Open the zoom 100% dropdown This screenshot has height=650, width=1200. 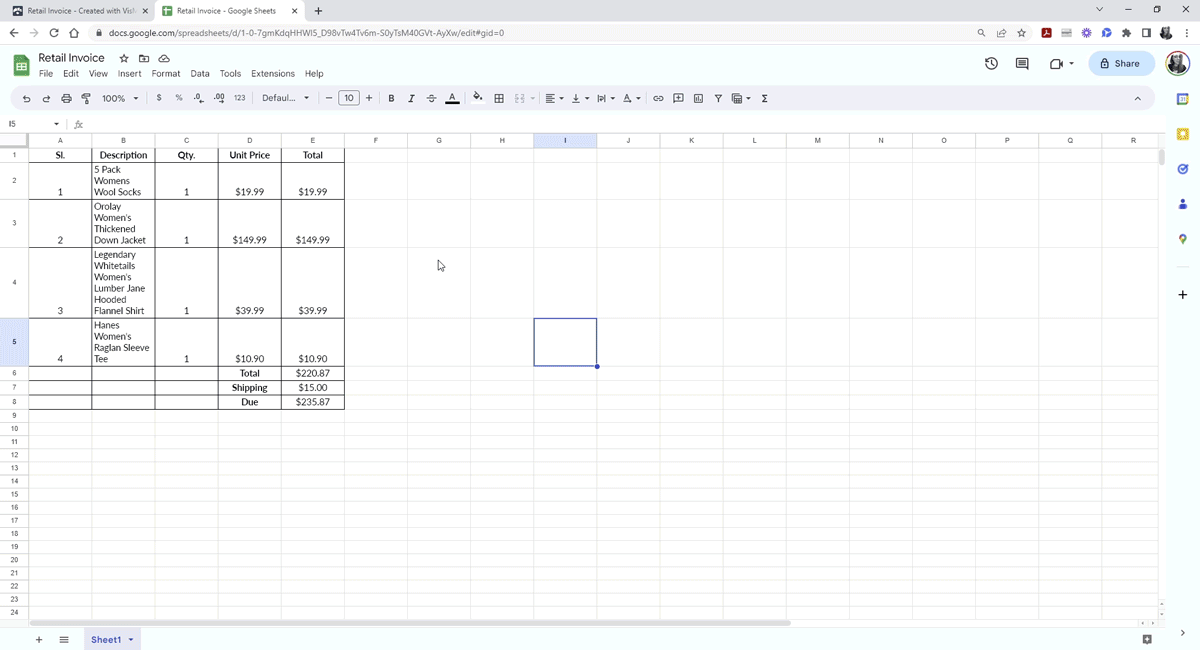(x=120, y=98)
